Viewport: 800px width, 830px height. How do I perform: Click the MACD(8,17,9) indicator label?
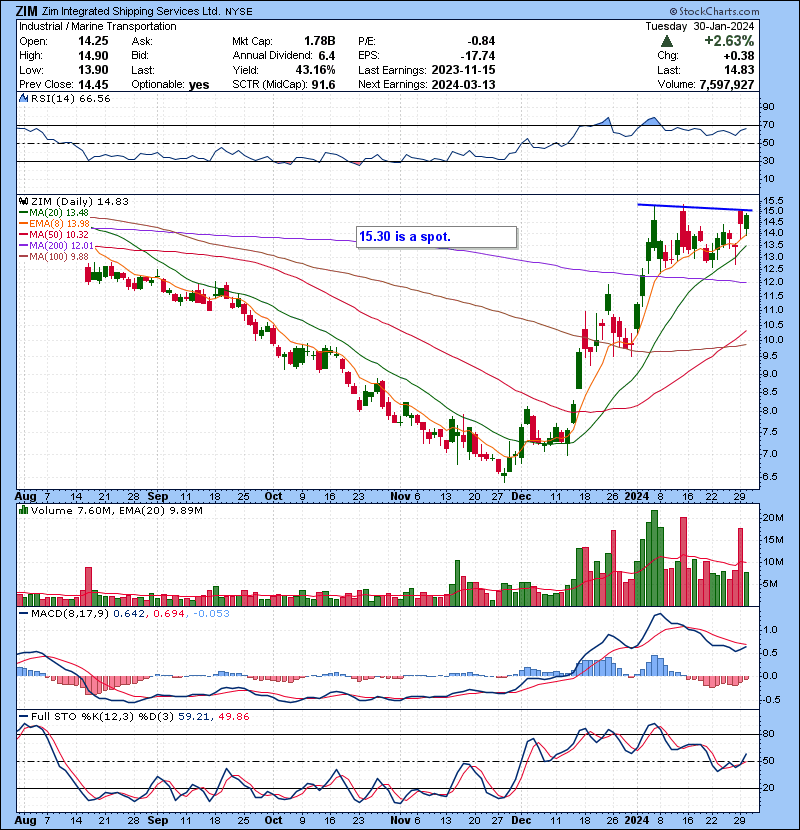click(70, 614)
